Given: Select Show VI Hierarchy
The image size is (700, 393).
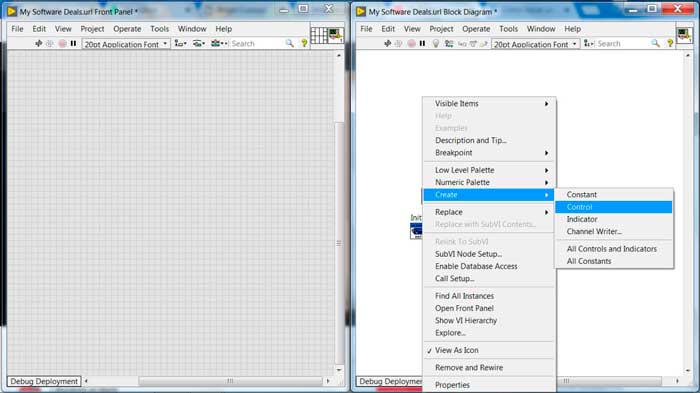Looking at the screenshot, I should [489, 321].
